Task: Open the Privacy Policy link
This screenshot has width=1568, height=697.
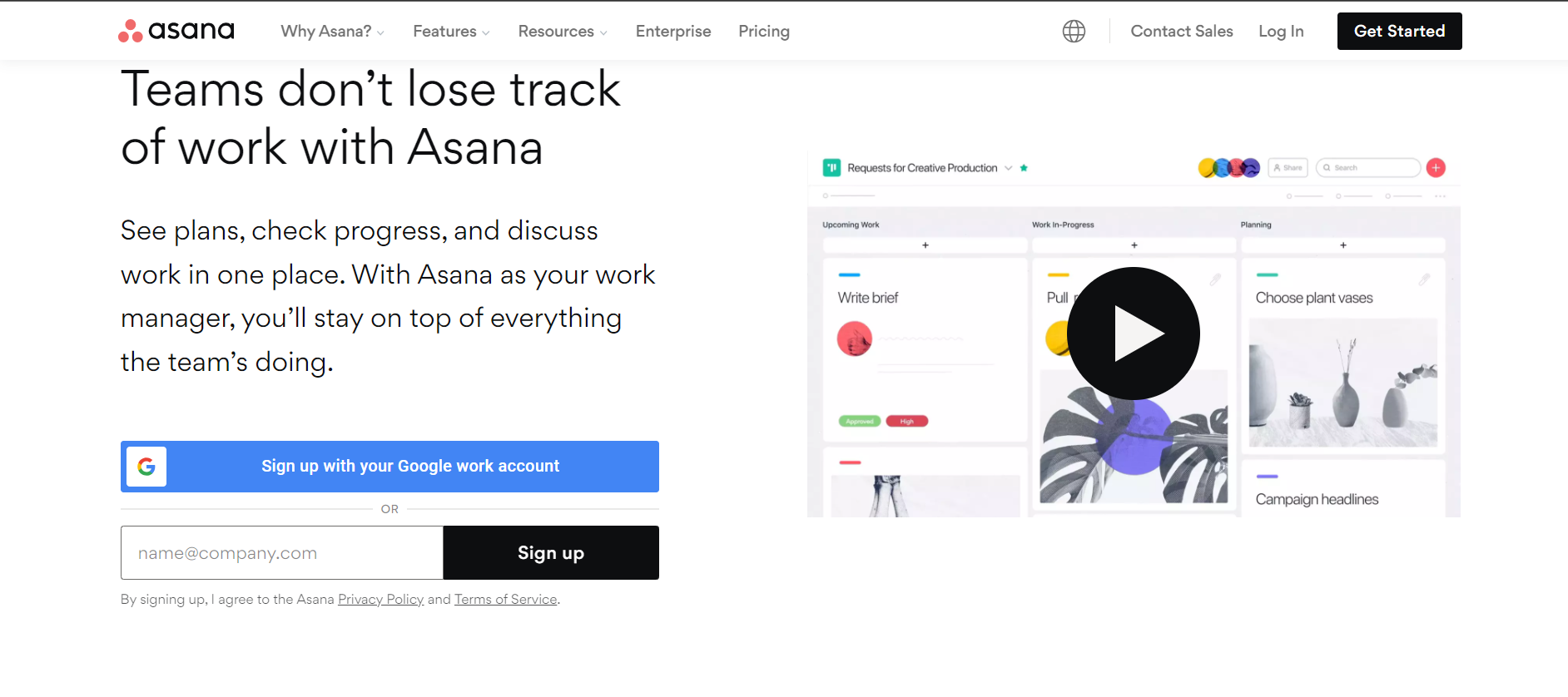Action: pyautogui.click(x=380, y=600)
